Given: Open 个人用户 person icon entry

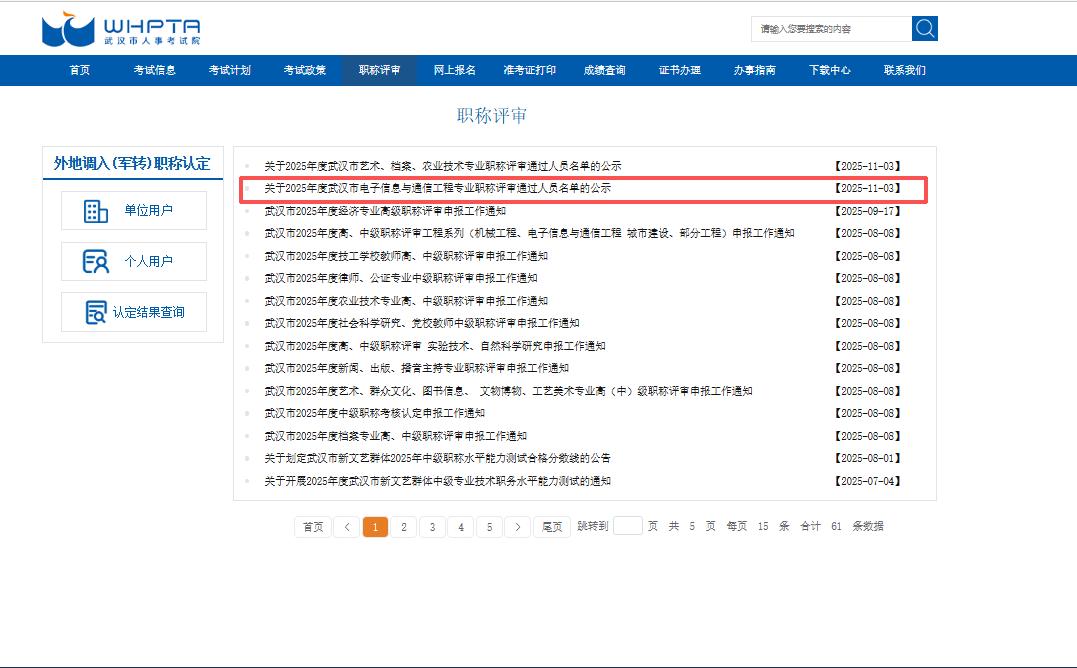Looking at the screenshot, I should [134, 262].
